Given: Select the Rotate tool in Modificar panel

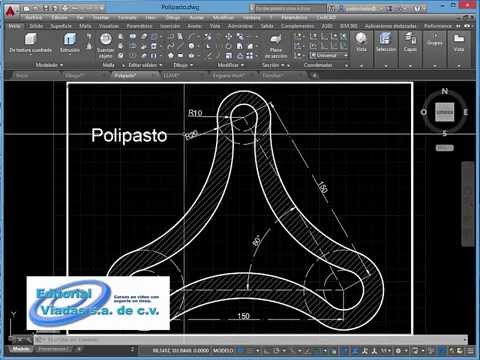Looking at the screenshot, I should (229, 46).
